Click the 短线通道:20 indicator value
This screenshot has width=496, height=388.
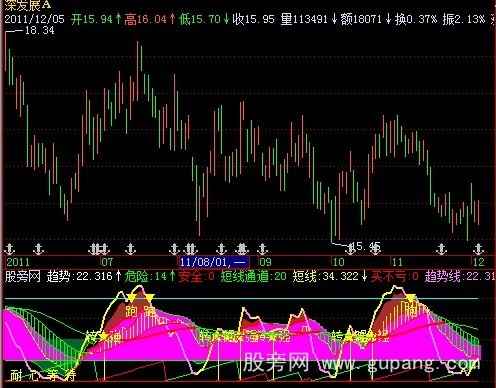(253, 276)
